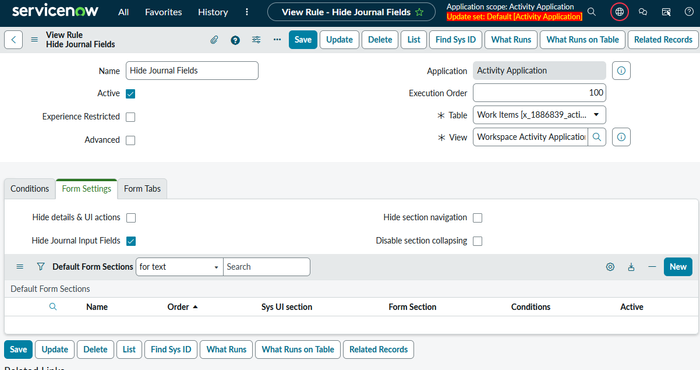Open the globe scope picker icon
Viewport: 700px width, 370px height.
(619, 12)
